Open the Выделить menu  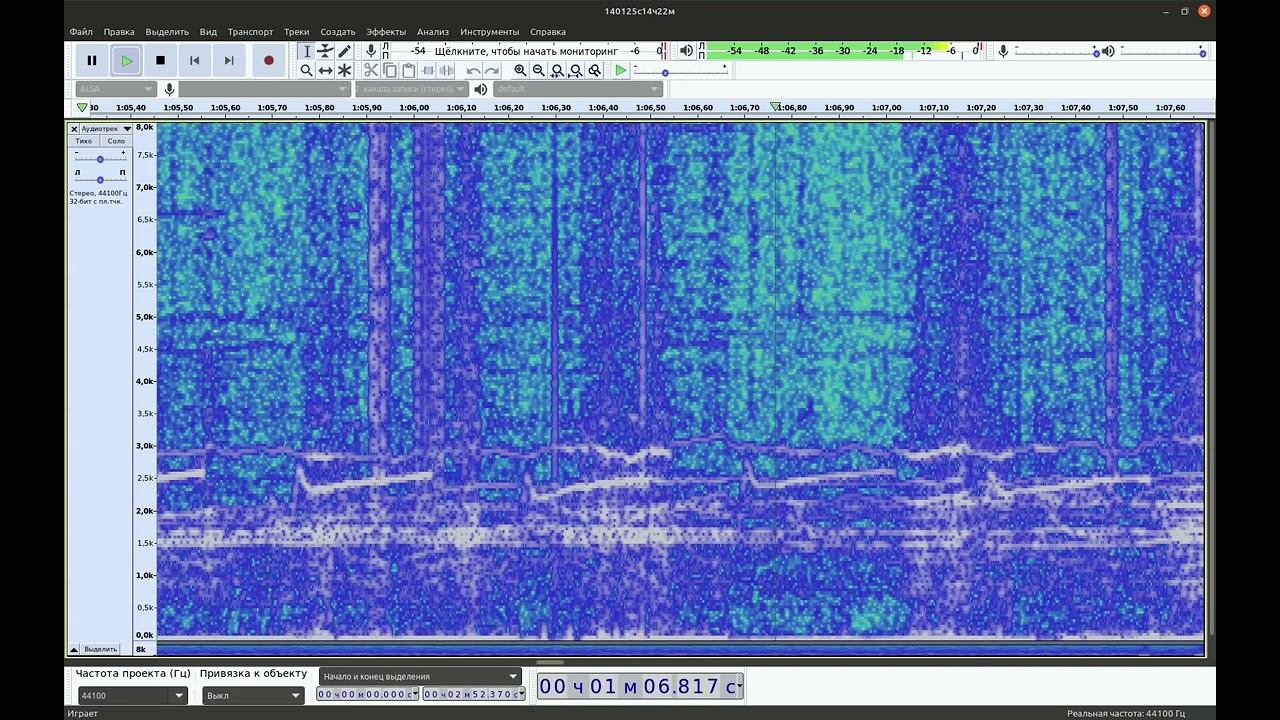pyautogui.click(x=167, y=32)
